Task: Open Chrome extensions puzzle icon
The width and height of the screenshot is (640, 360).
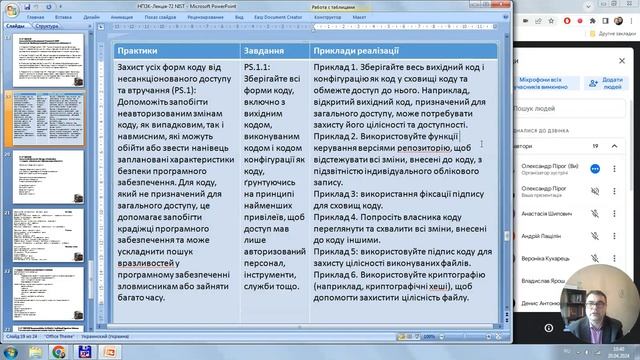Action: (593, 21)
